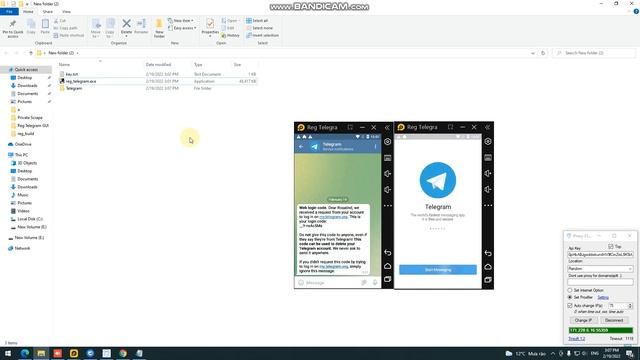The width and height of the screenshot is (640, 360).
Task: Select Downloads under Quick access
Action: (27, 86)
